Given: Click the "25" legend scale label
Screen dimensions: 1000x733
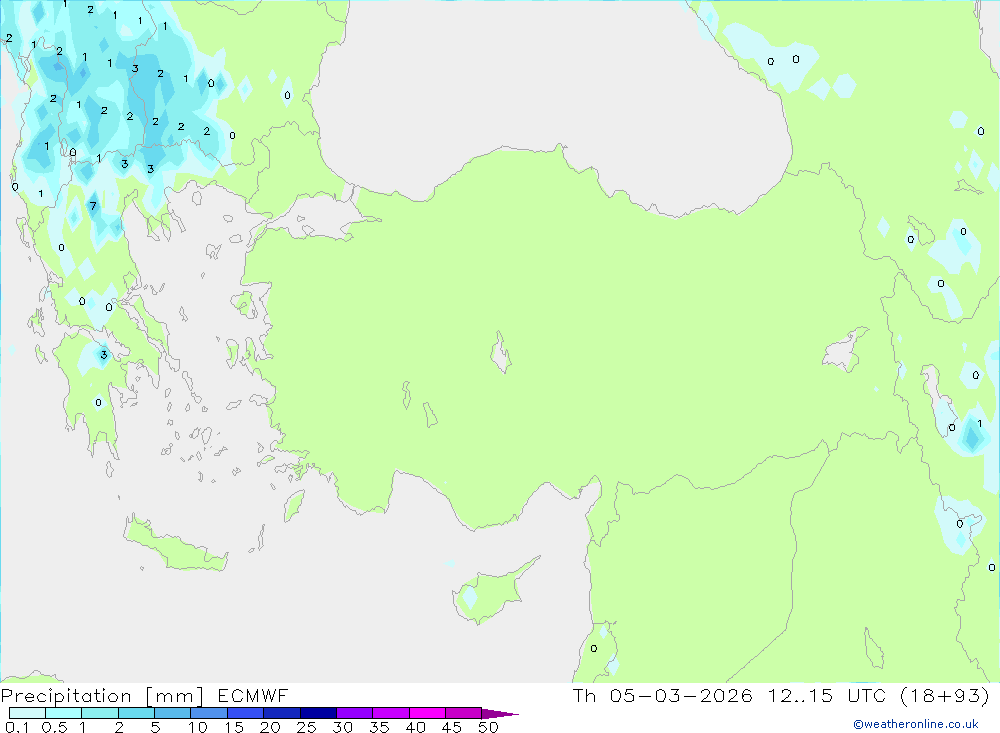Looking at the screenshot, I should [x=307, y=727].
